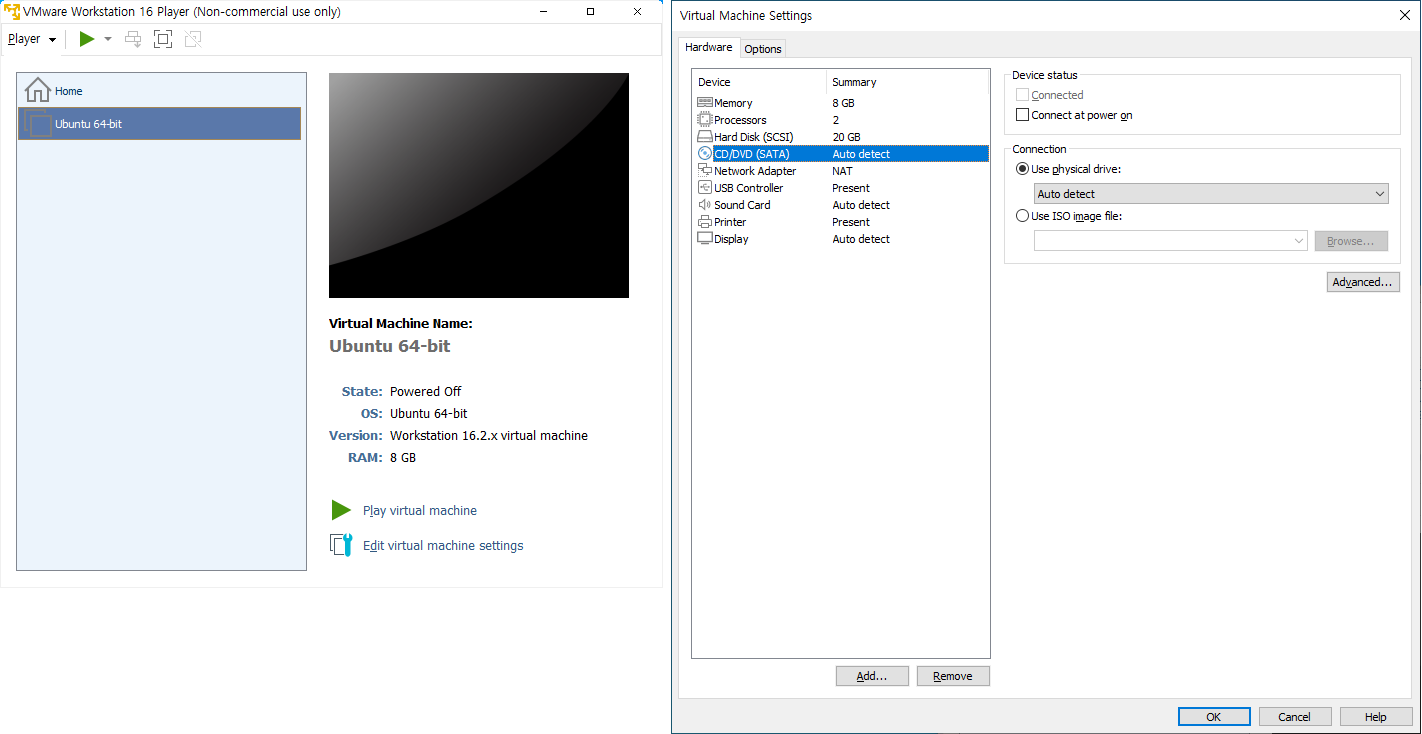Select the Printer row label
Viewport: 1422px width, 734px height.
(730, 222)
